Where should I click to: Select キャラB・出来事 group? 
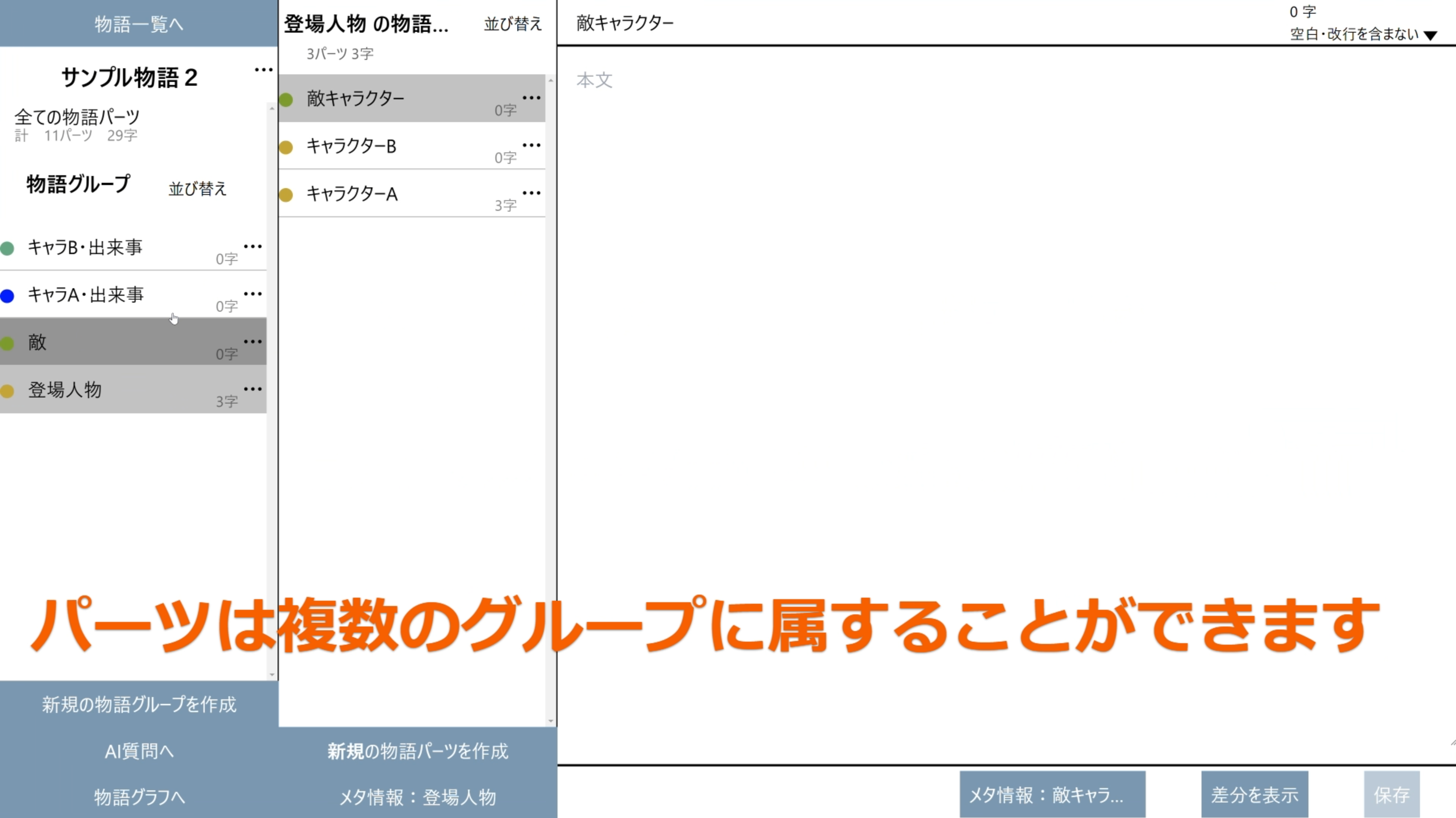[x=133, y=247]
